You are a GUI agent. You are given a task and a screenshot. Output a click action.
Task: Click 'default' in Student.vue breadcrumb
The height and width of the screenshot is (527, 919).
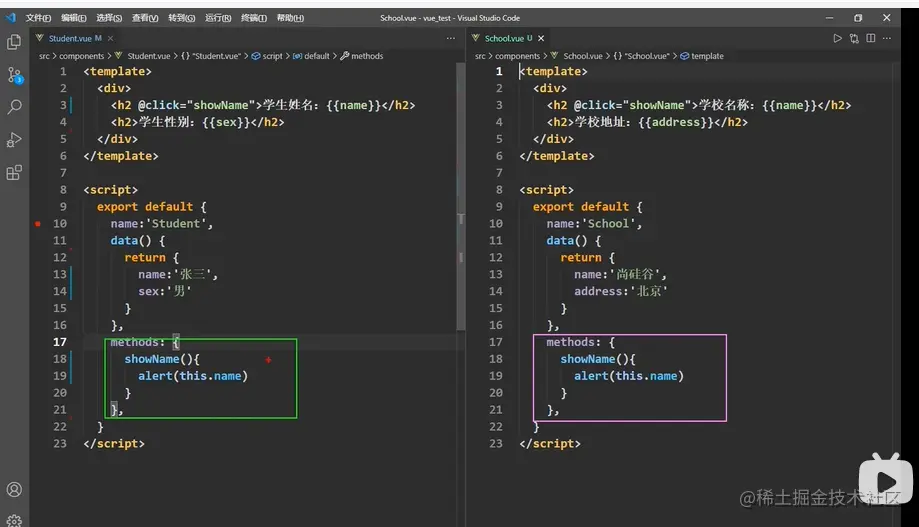316,56
